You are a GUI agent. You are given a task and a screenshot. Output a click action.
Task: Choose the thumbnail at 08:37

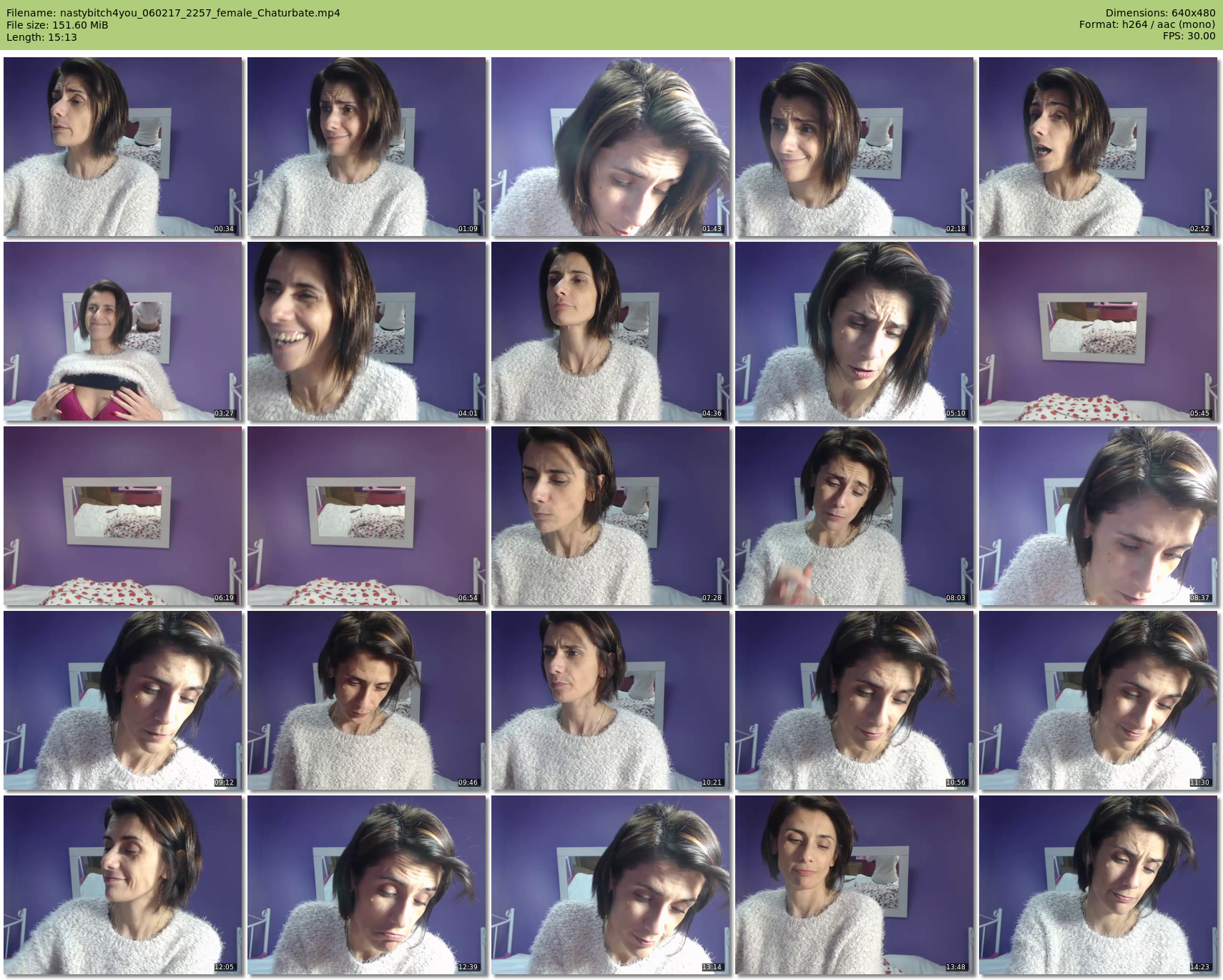pos(1098,516)
